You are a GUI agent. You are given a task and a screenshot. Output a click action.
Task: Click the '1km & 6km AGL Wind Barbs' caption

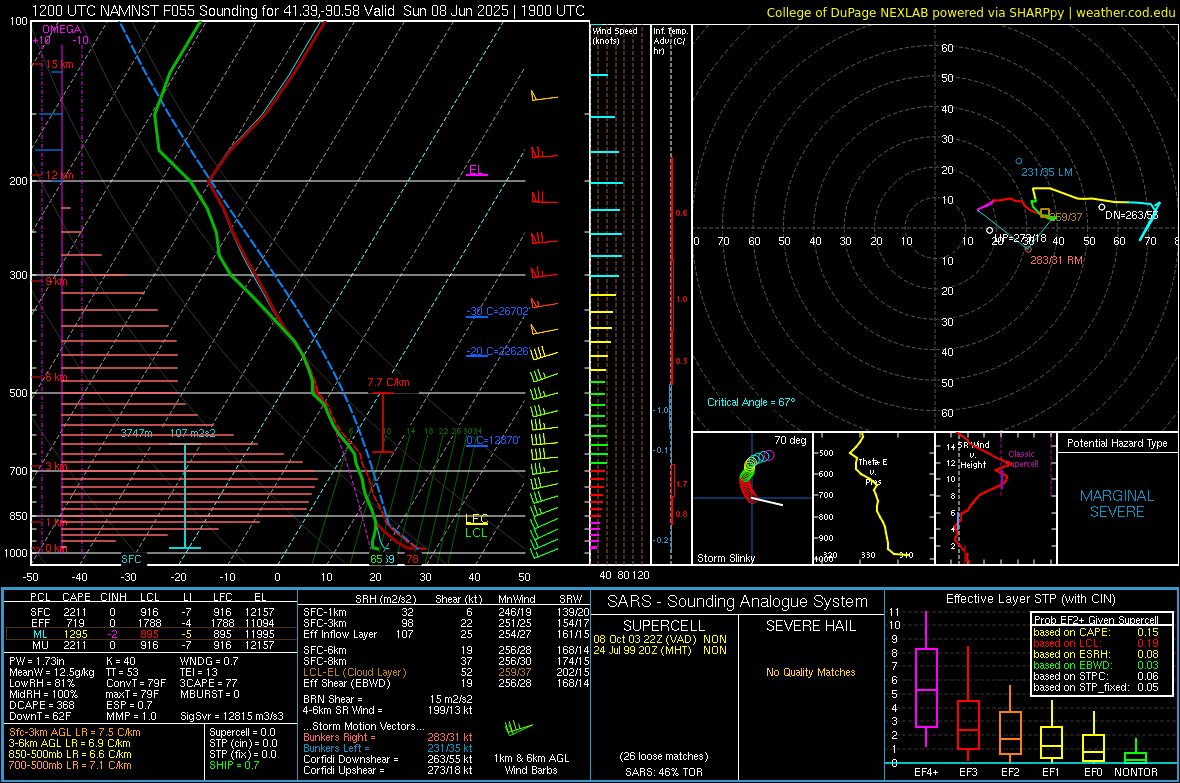pyautogui.click(x=531, y=764)
